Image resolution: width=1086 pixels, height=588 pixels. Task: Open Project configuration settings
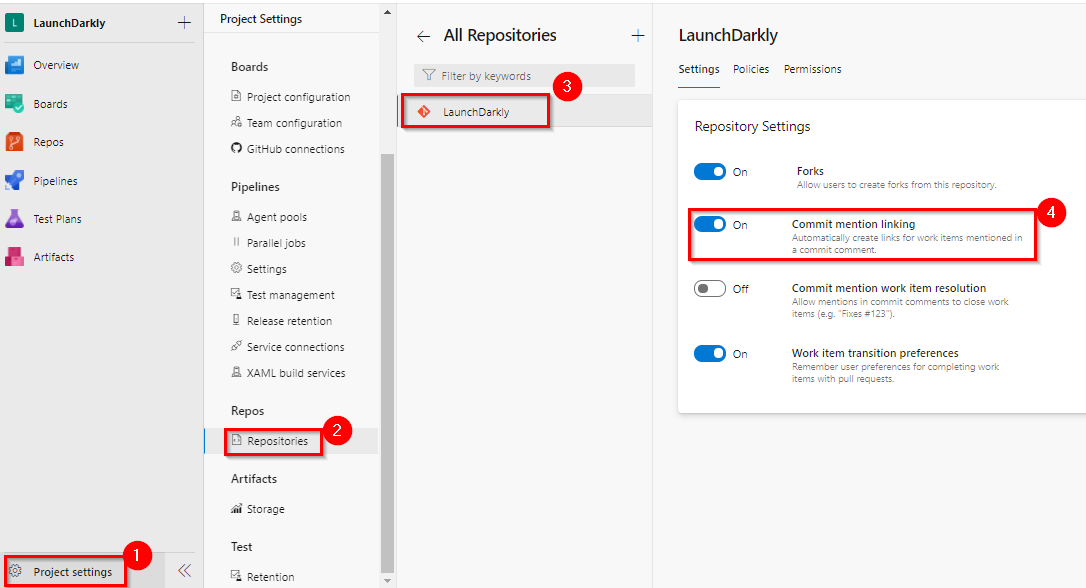(x=299, y=97)
